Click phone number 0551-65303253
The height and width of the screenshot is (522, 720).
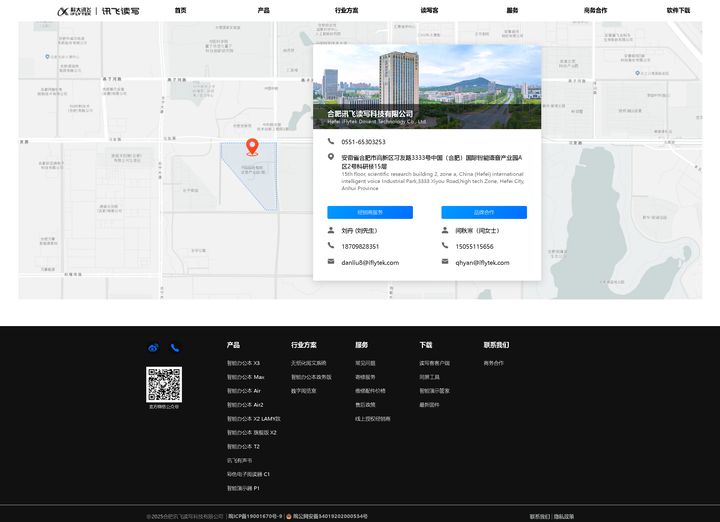tap(363, 142)
